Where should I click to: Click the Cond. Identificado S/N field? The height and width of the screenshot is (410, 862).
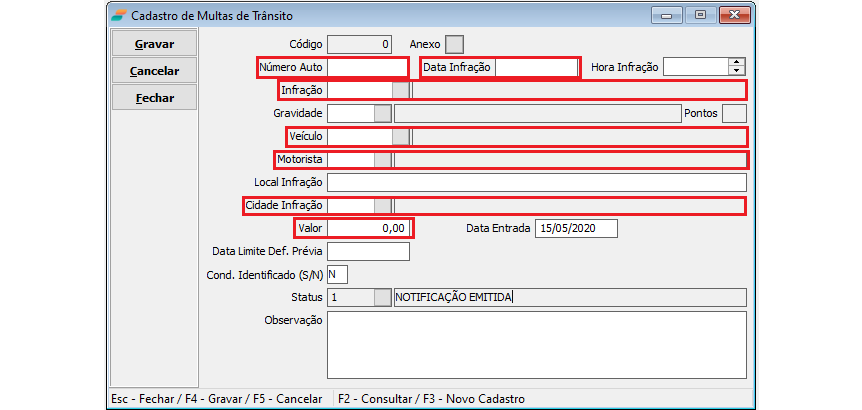click(x=337, y=274)
